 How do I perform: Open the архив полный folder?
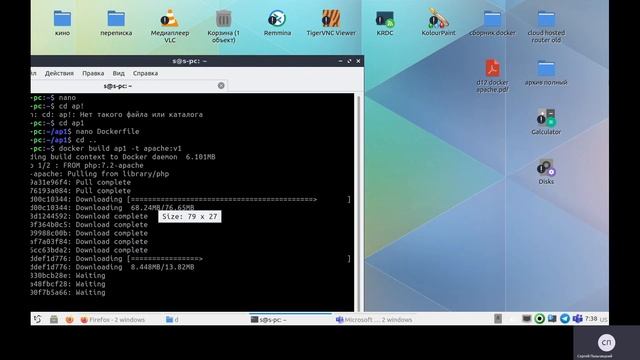(546, 73)
